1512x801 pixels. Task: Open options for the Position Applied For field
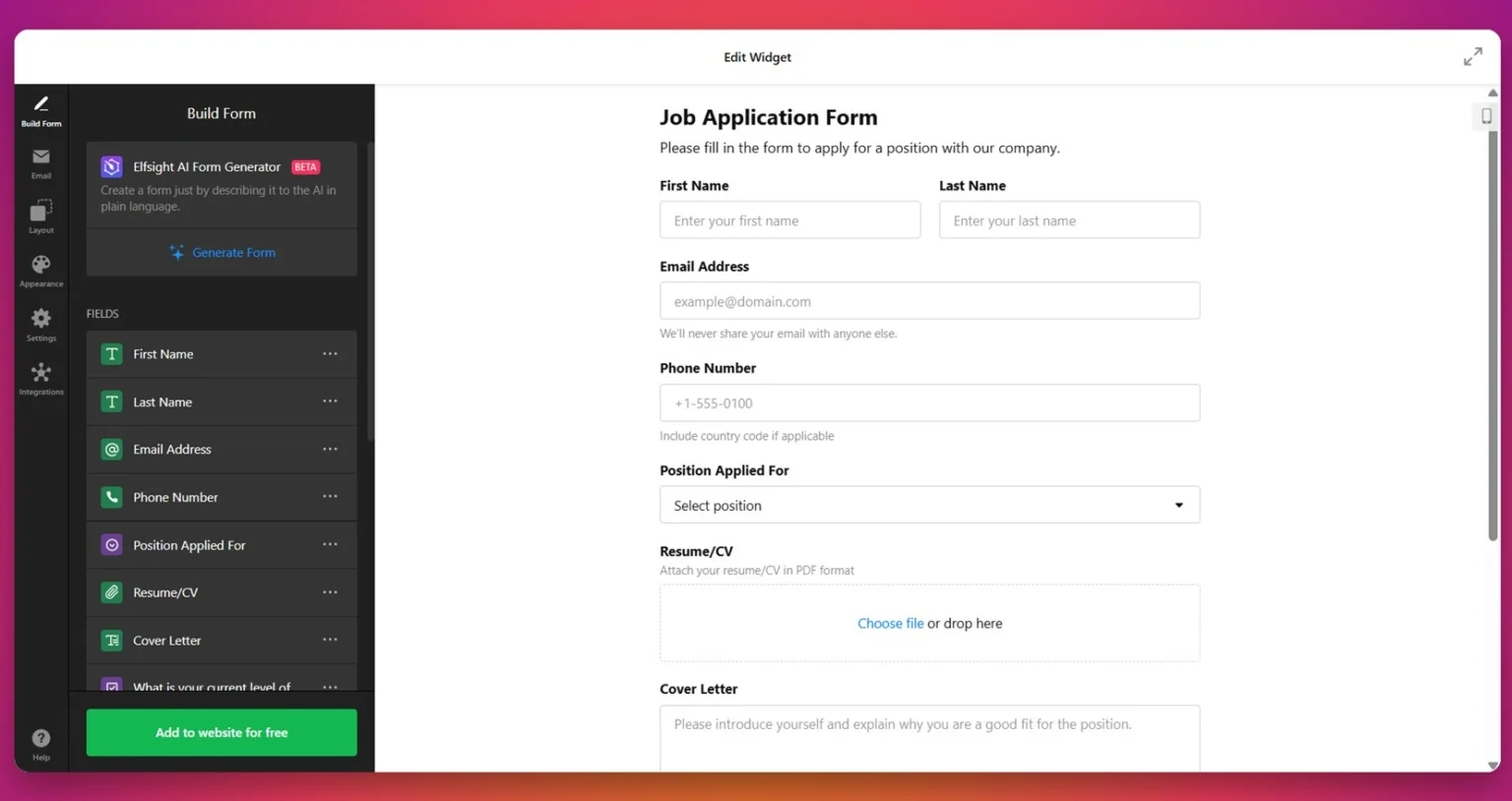click(330, 544)
